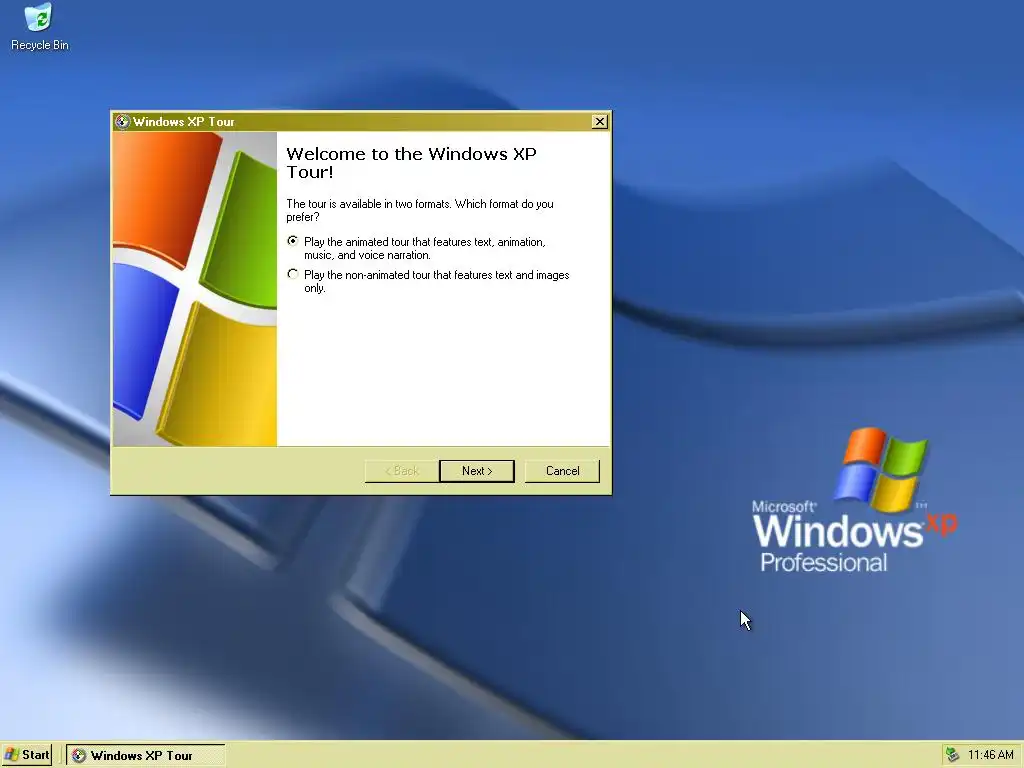Click the "Which format do you prefer?" text
The height and width of the screenshot is (768, 1024).
click(420, 210)
